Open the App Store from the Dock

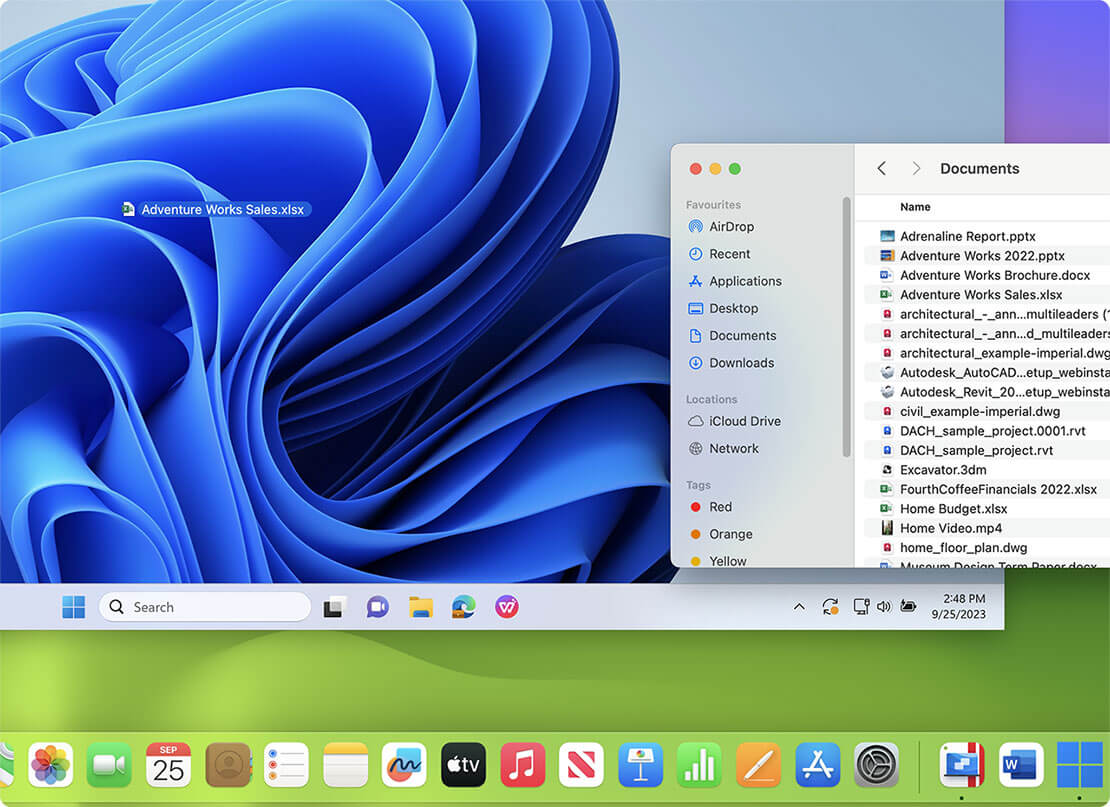(816, 765)
